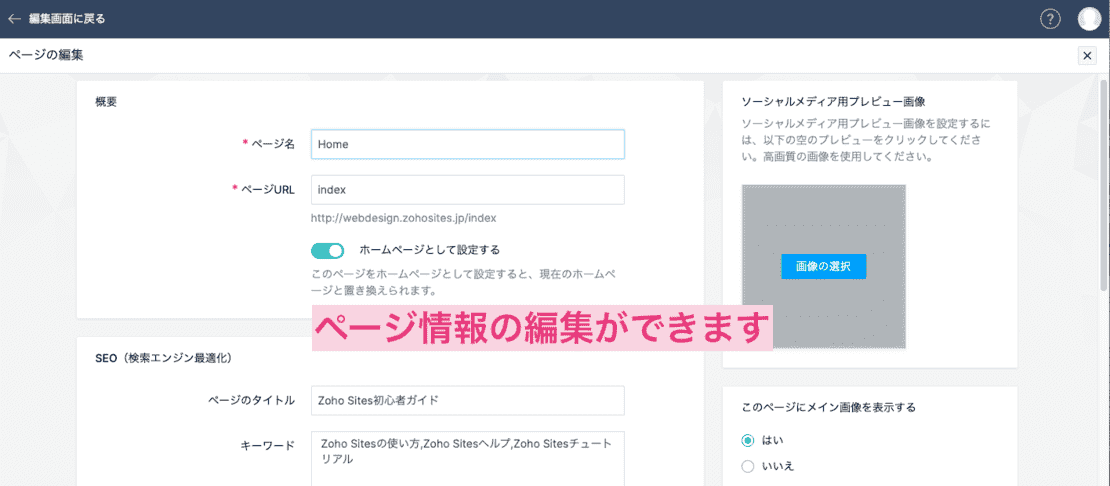1110x486 pixels.
Task: Focus the ページURL field containing index
Action: (x=468, y=190)
